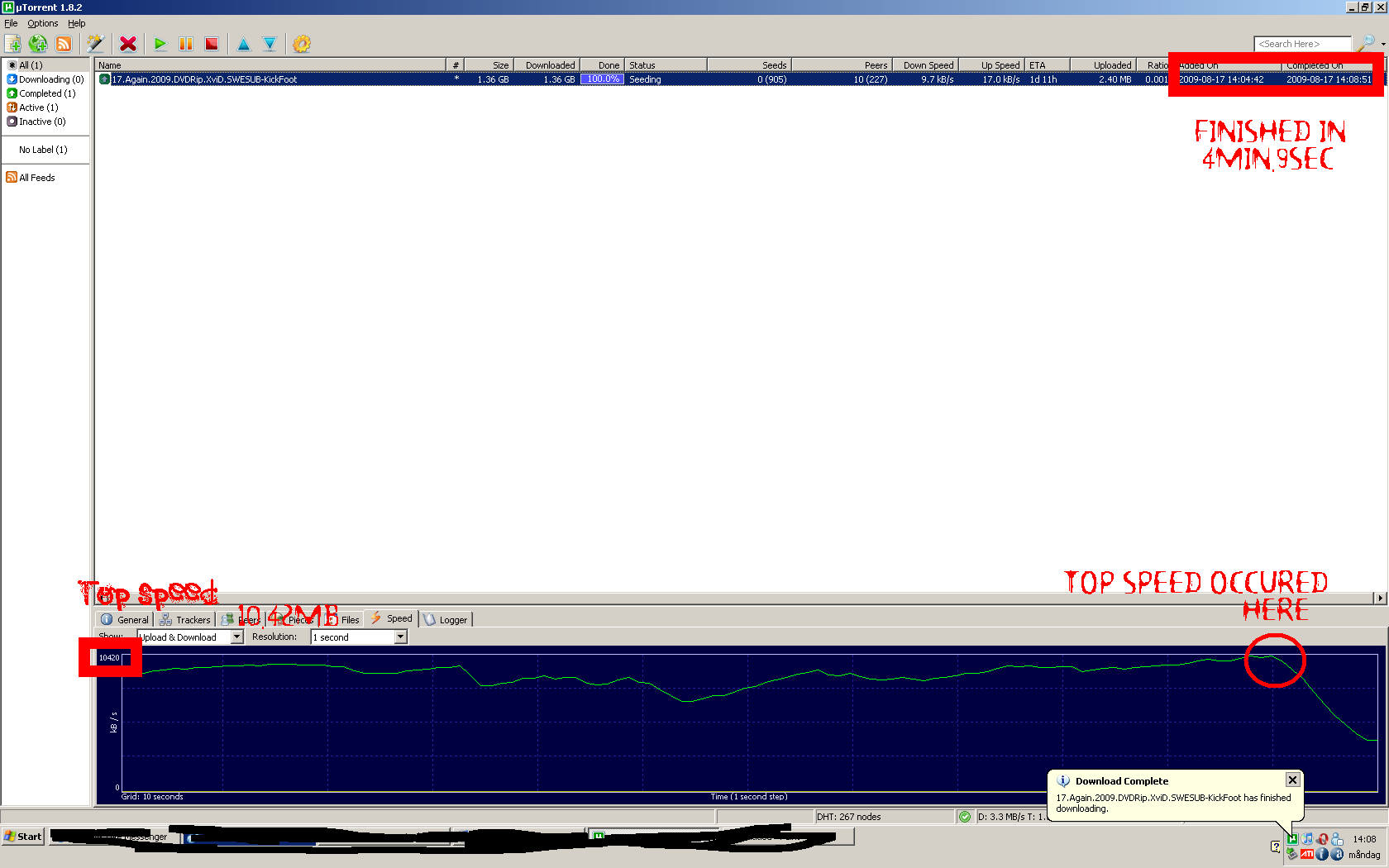
Task: Click the Opera tray icon
Action: [1322, 839]
